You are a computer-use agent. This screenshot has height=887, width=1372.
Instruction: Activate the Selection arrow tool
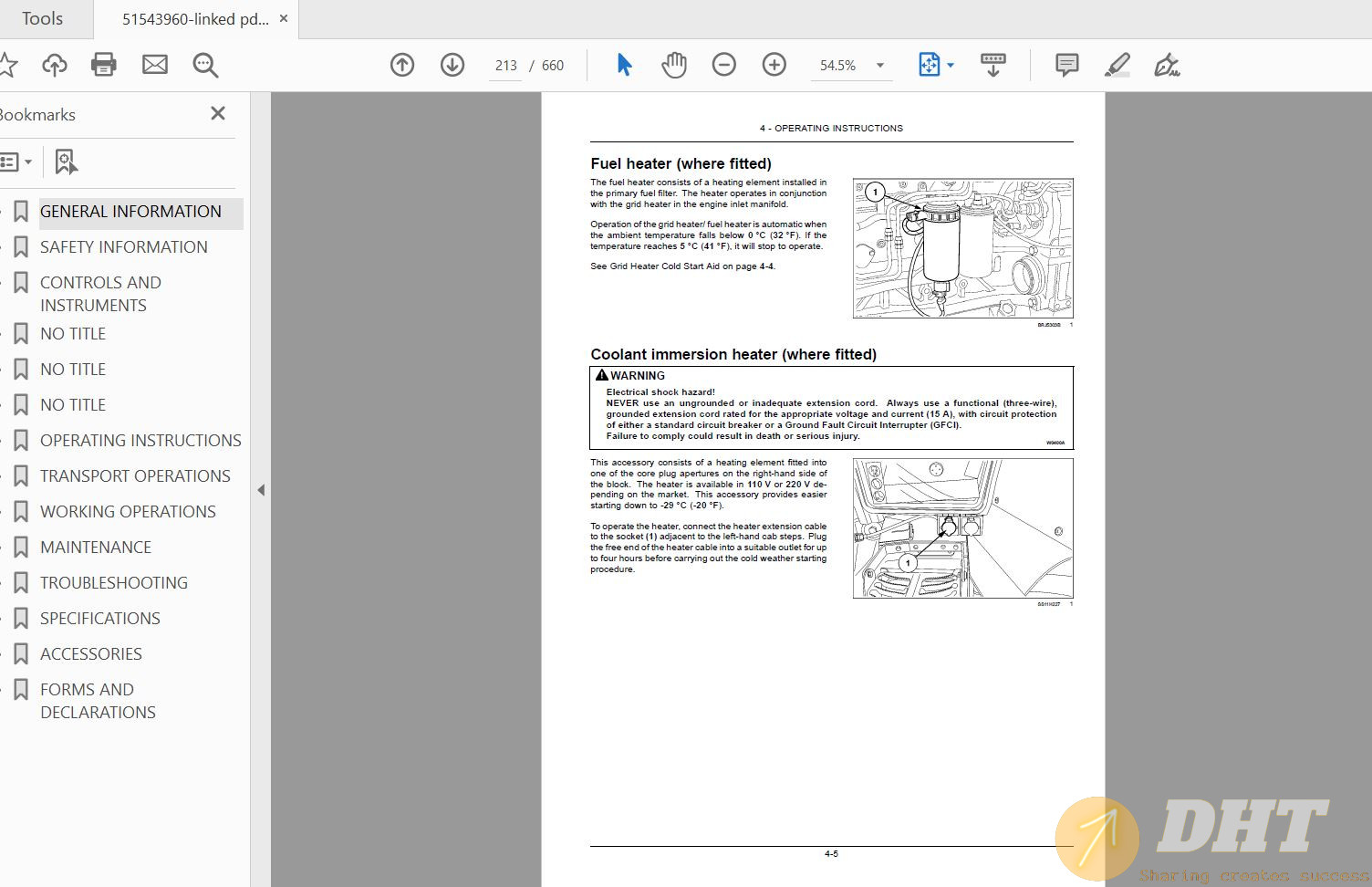625,65
